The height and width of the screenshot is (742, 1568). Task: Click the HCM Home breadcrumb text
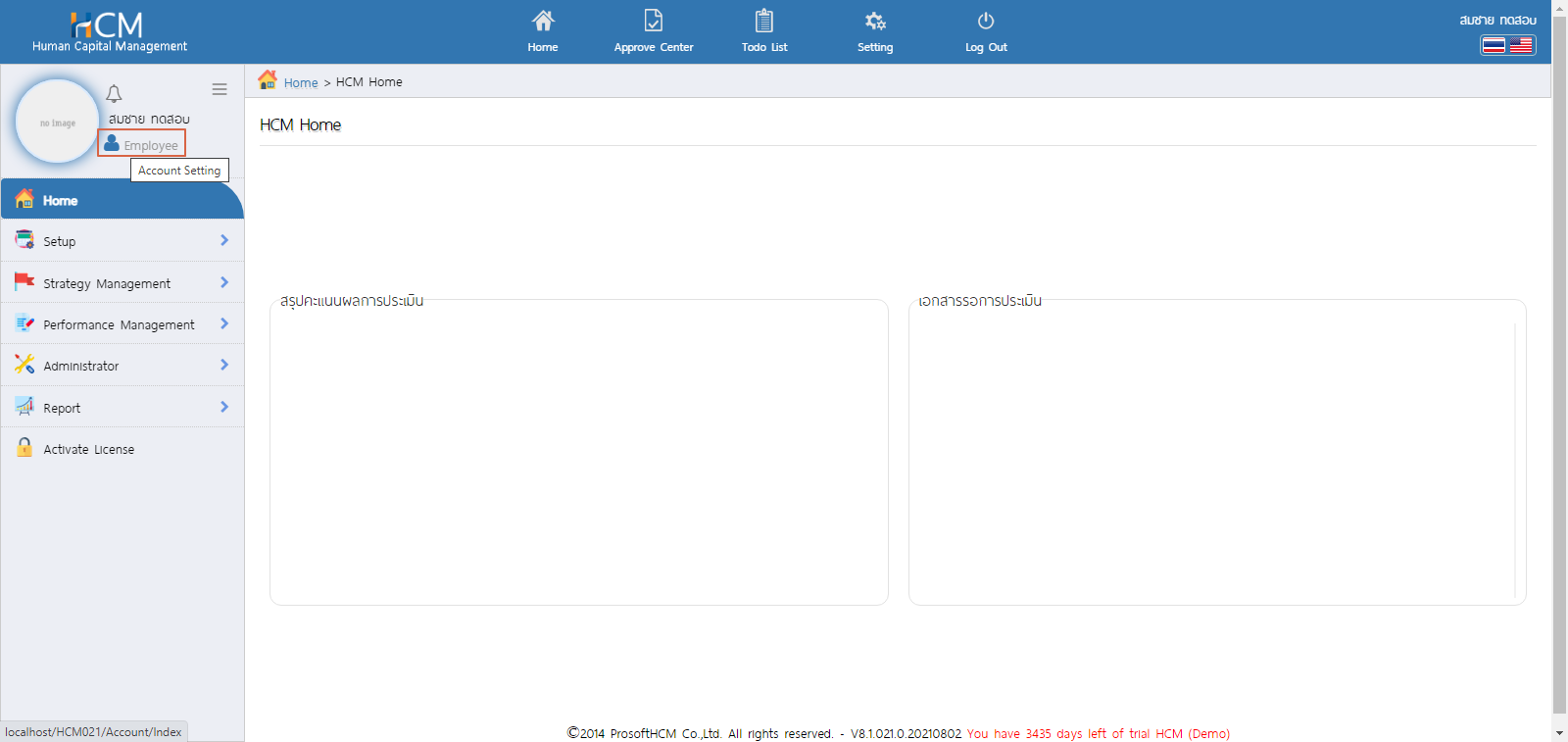pos(368,81)
